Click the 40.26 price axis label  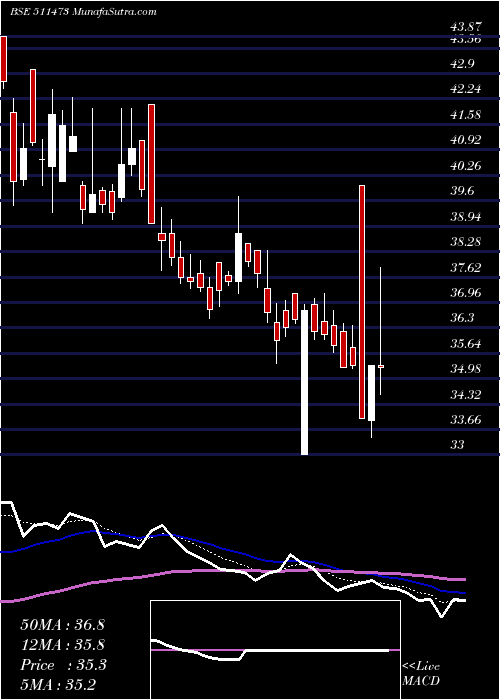click(x=467, y=166)
